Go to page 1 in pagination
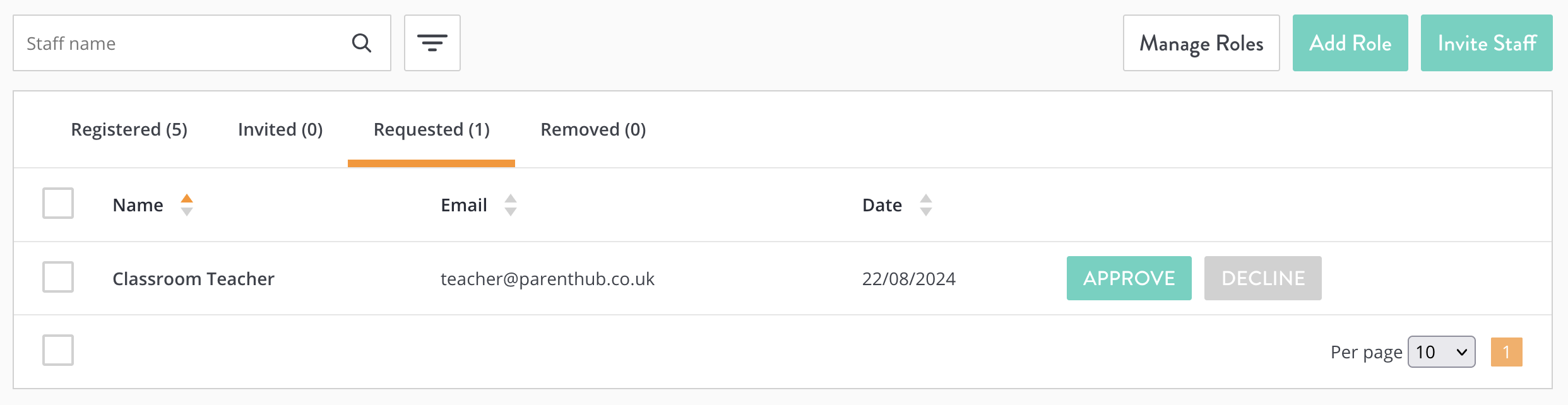This screenshot has width=1568, height=405. tap(1507, 352)
